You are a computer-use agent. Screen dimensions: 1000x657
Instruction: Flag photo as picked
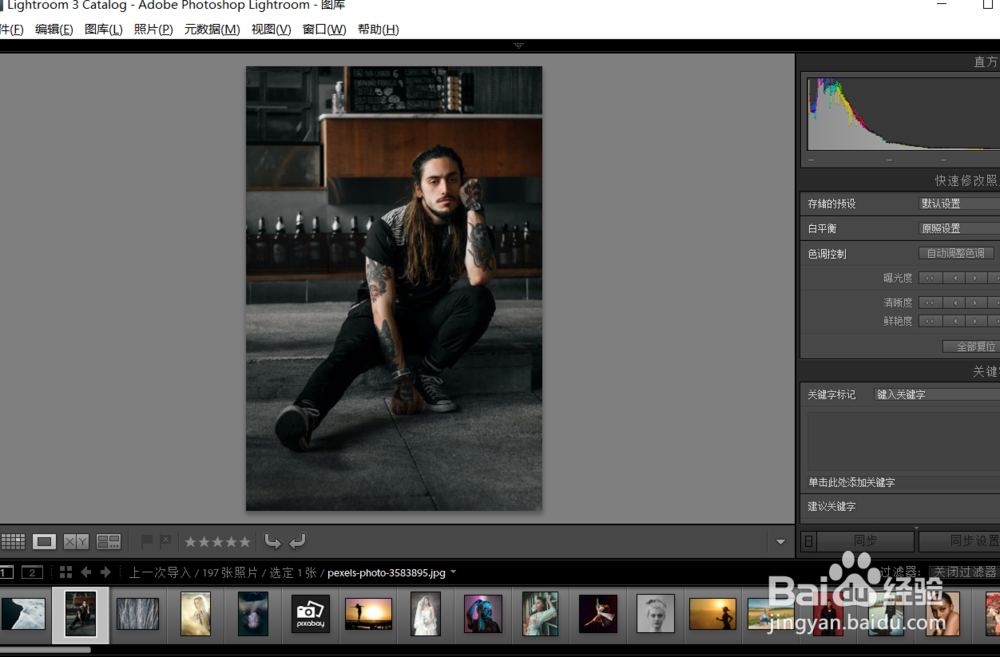147,542
